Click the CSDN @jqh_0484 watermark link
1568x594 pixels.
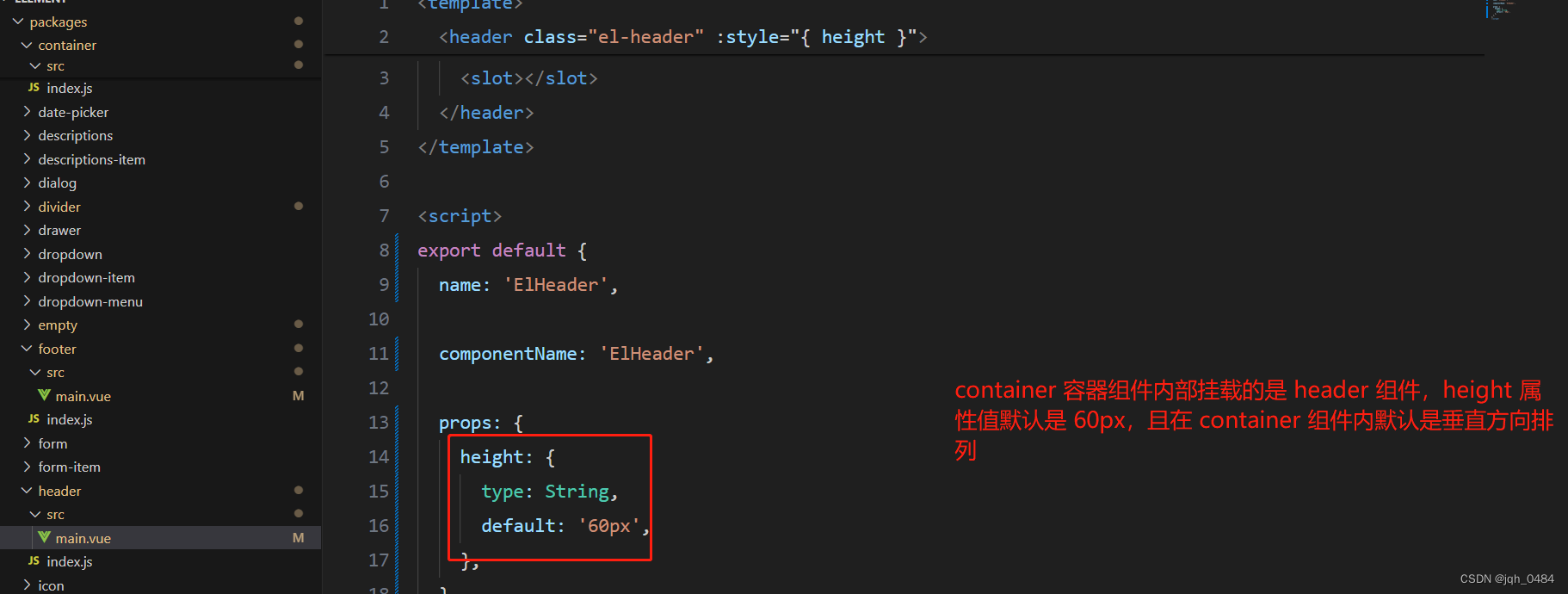point(1504,579)
